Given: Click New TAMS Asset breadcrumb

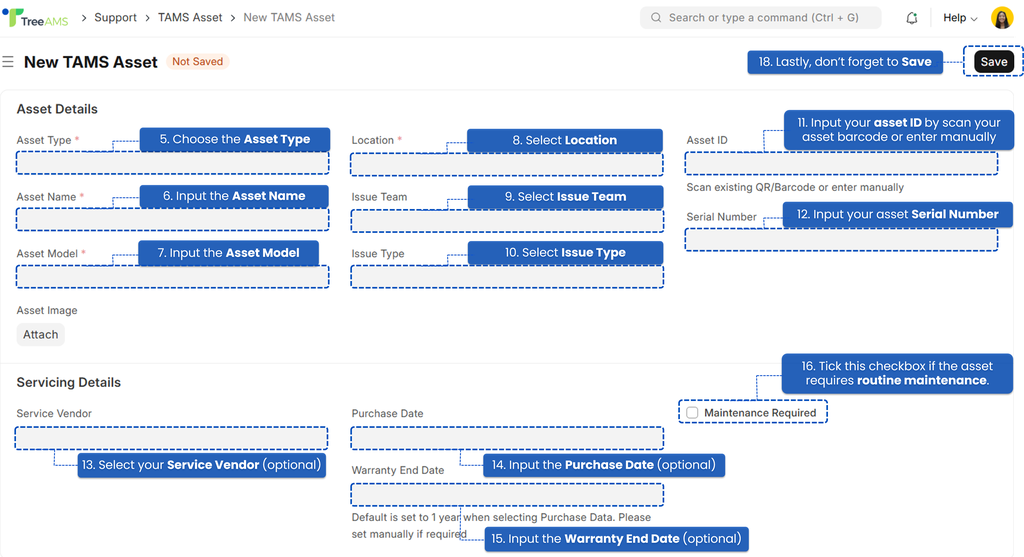Looking at the screenshot, I should click(289, 18).
